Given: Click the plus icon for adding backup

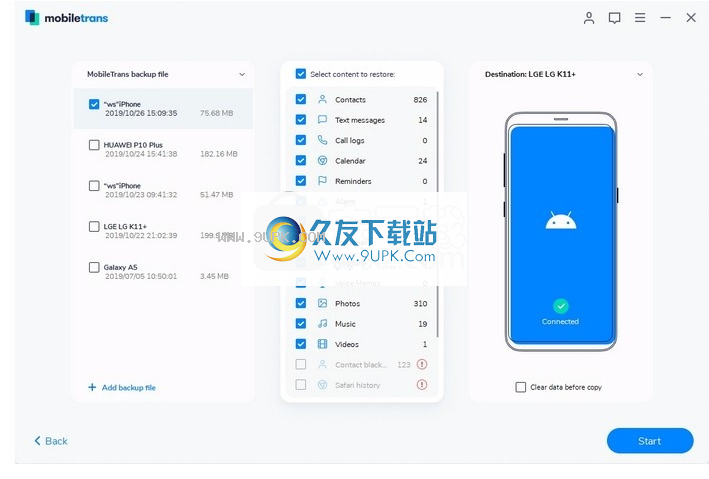Looking at the screenshot, I should coord(92,387).
